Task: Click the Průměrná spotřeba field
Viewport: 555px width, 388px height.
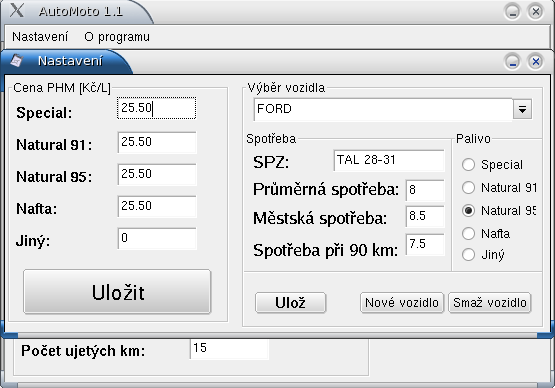Action: pyautogui.click(x=425, y=190)
